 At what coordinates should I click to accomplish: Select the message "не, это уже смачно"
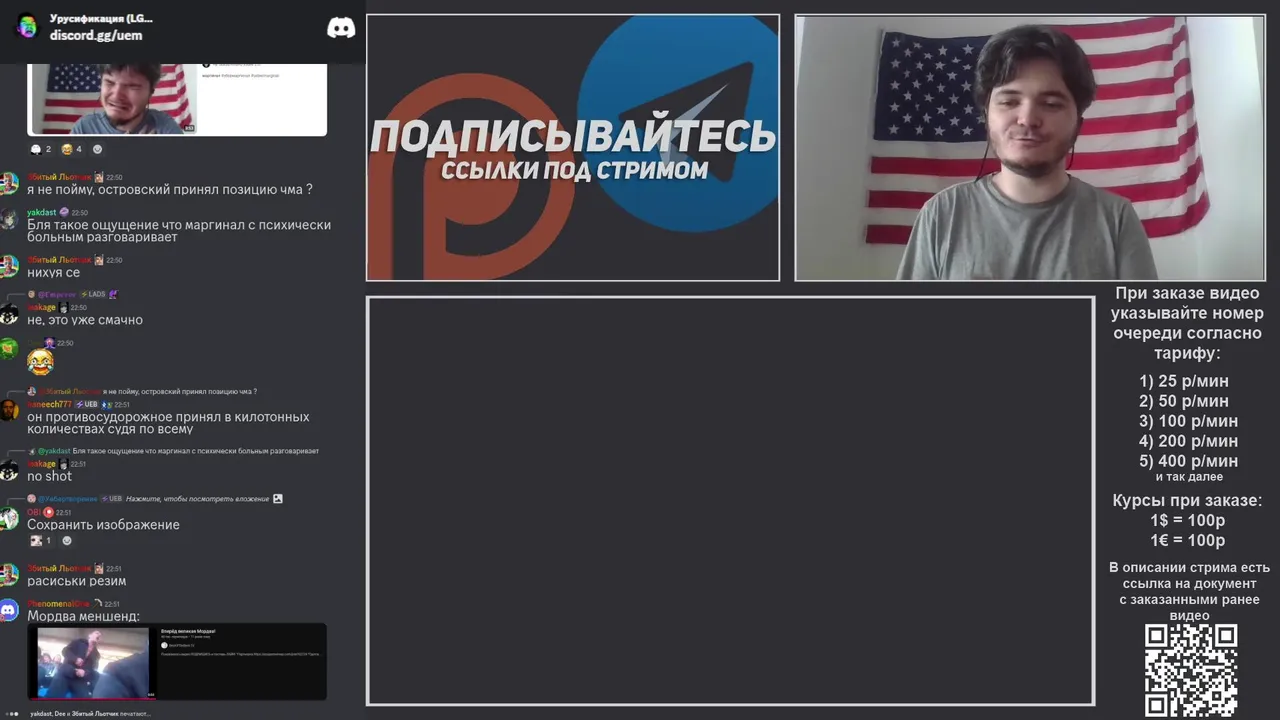tap(85, 320)
